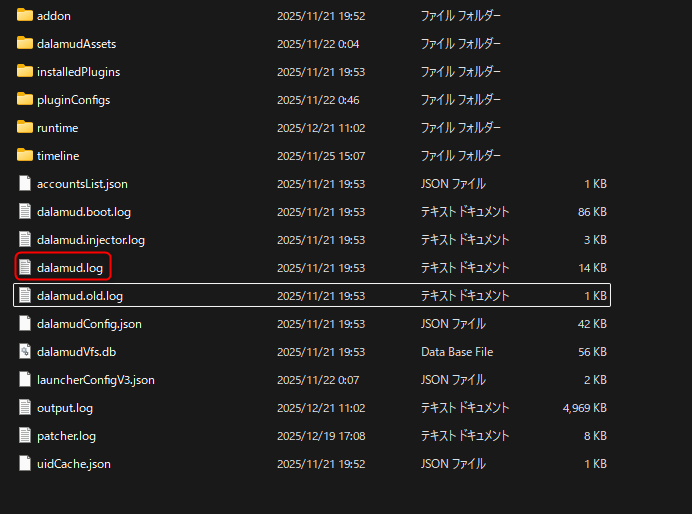
Task: Click the Data Base File type label
Action: click(457, 352)
